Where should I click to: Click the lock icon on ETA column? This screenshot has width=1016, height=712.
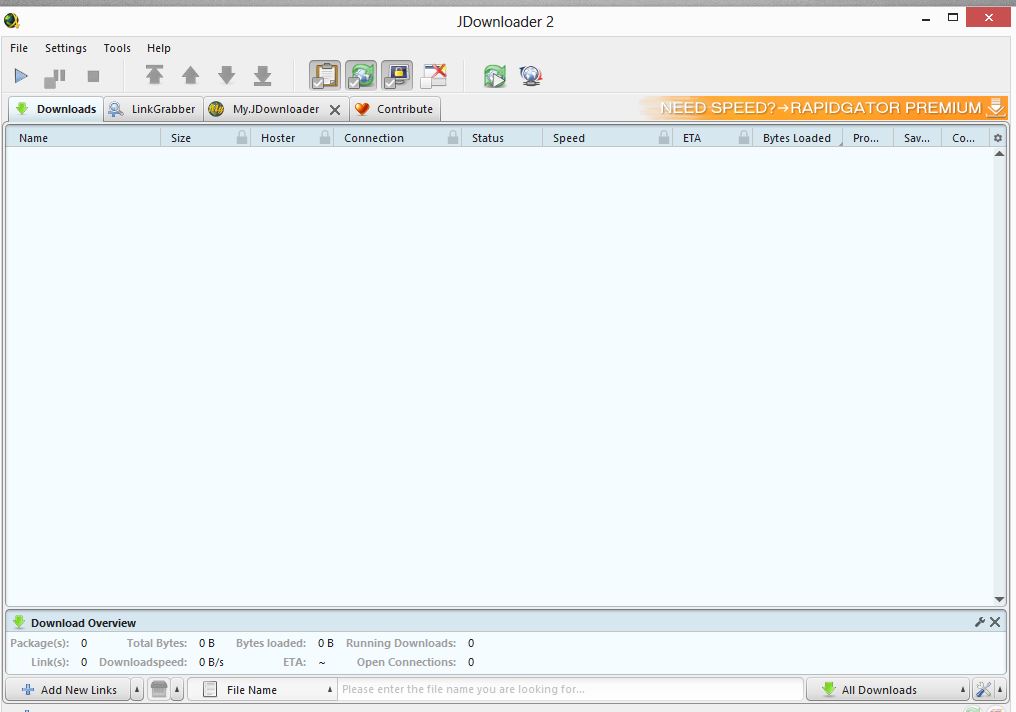(x=744, y=137)
